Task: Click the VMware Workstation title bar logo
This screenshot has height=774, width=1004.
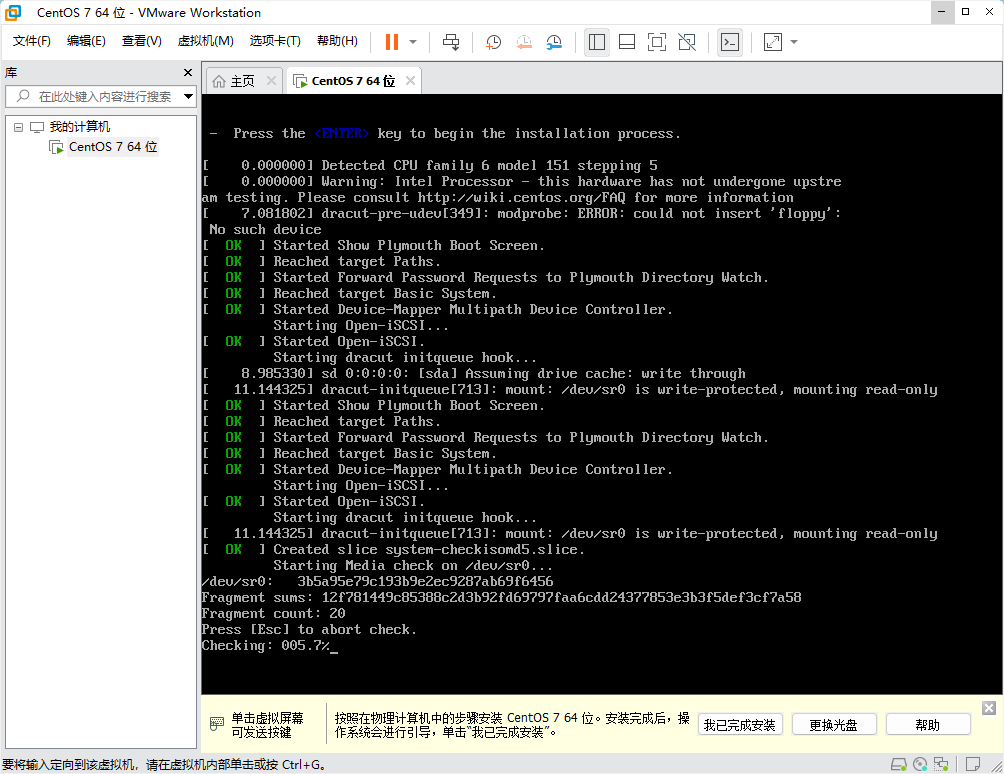Action: coord(13,12)
